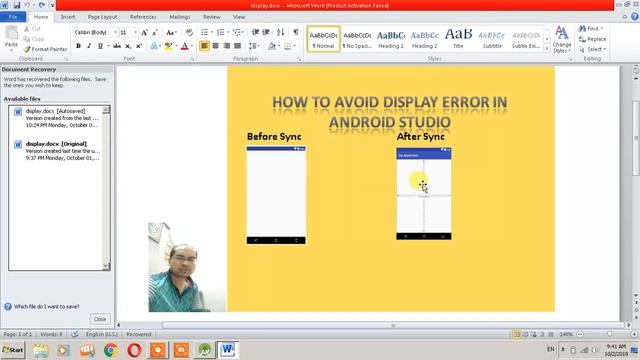Switch to the Page Layout tab

pos(102,17)
